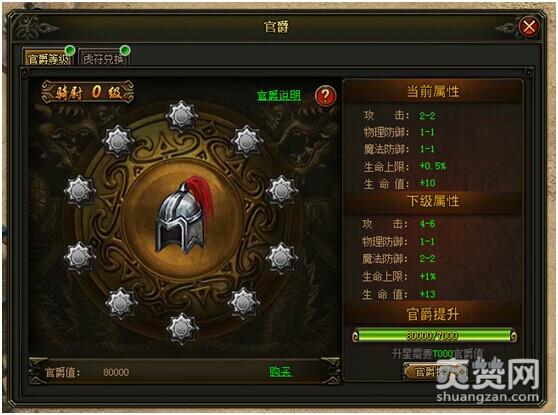Select the bottommost star medallion
The width and height of the screenshot is (558, 415).
pyautogui.click(x=182, y=328)
